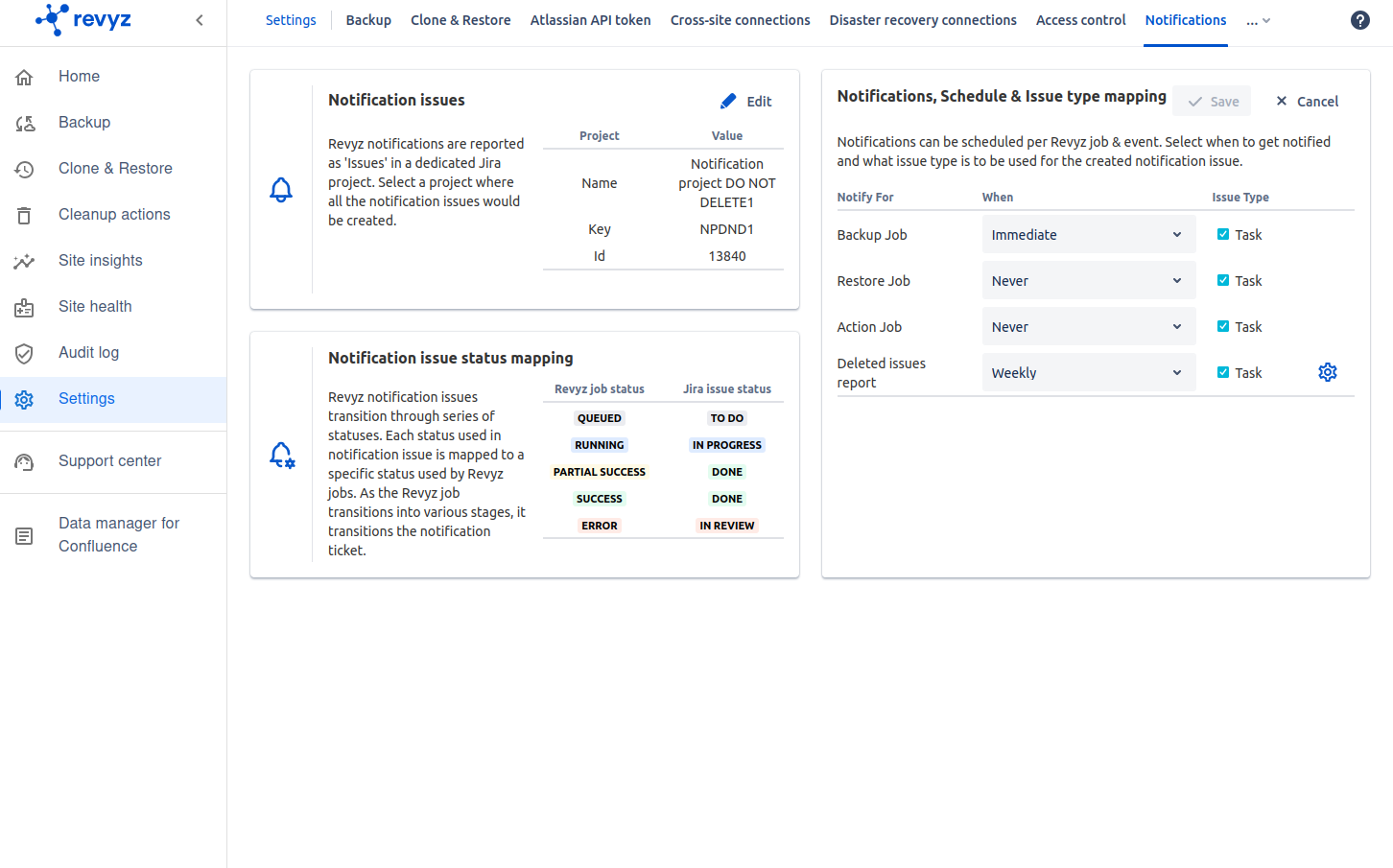The height and width of the screenshot is (868, 1393).
Task: Click the IN PROGRESS Jira status badge
Action: click(x=727, y=445)
